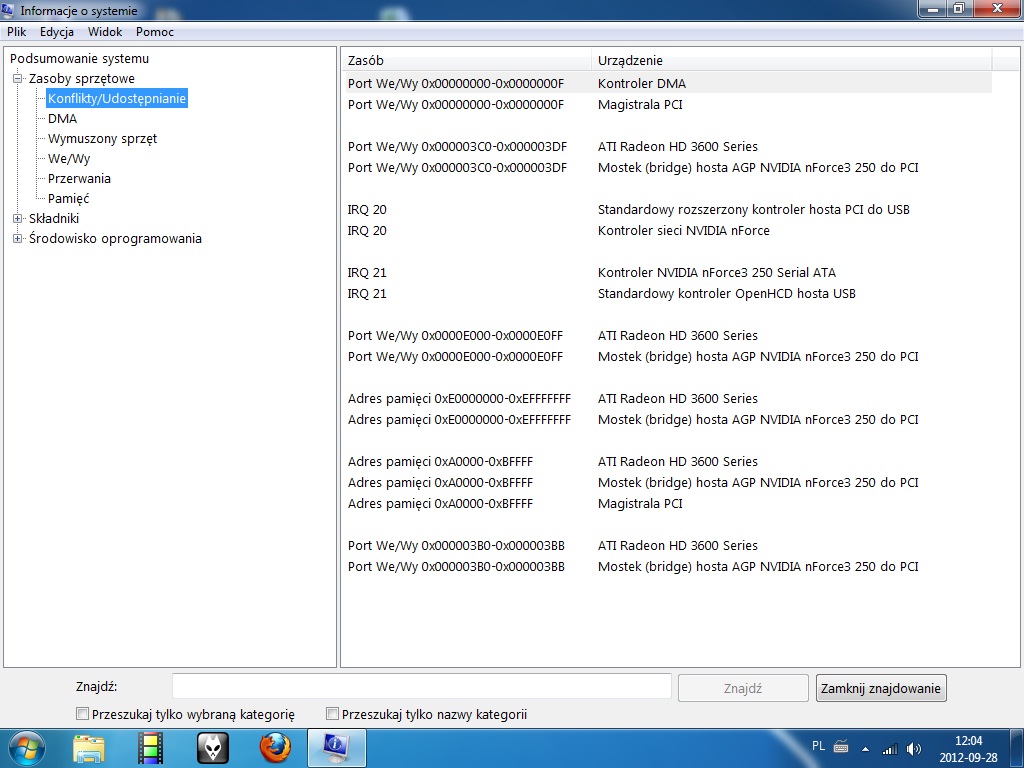Select IRQ 21 nForce3 250 Serial ATA row
This screenshot has height=768, width=1024.
[667, 272]
